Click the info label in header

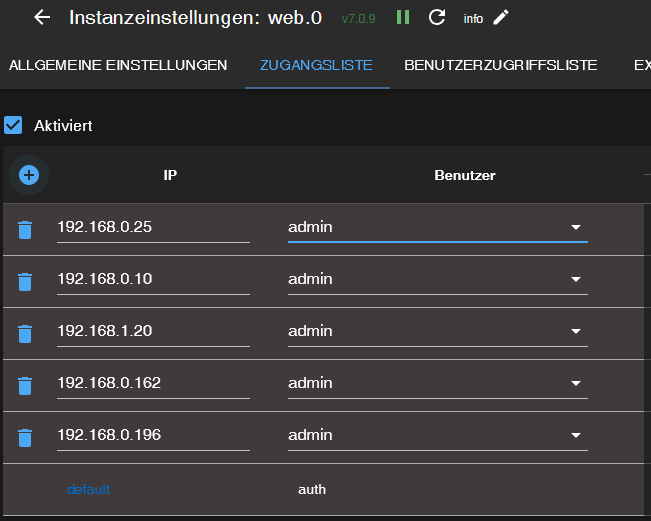click(473, 18)
